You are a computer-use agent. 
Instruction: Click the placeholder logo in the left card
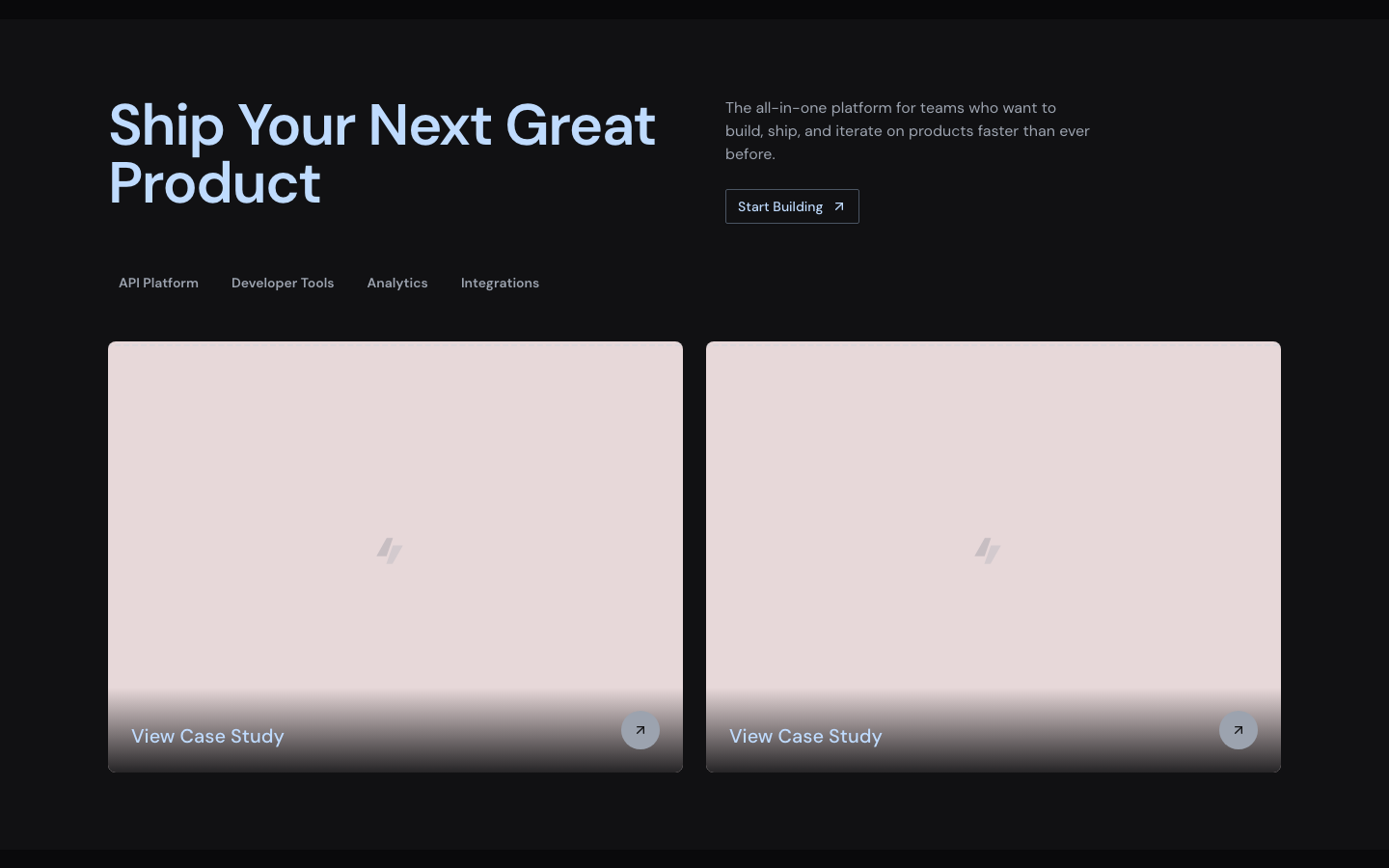coord(390,551)
